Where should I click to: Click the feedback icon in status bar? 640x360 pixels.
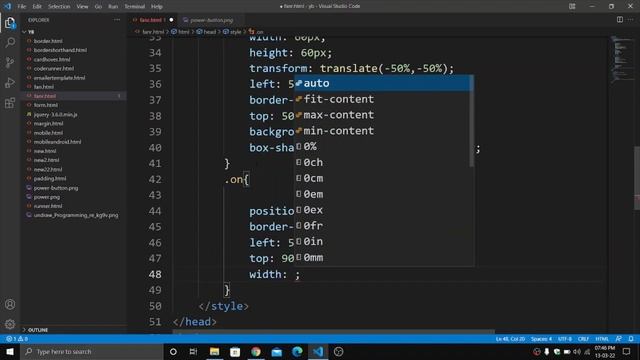pos(619,339)
